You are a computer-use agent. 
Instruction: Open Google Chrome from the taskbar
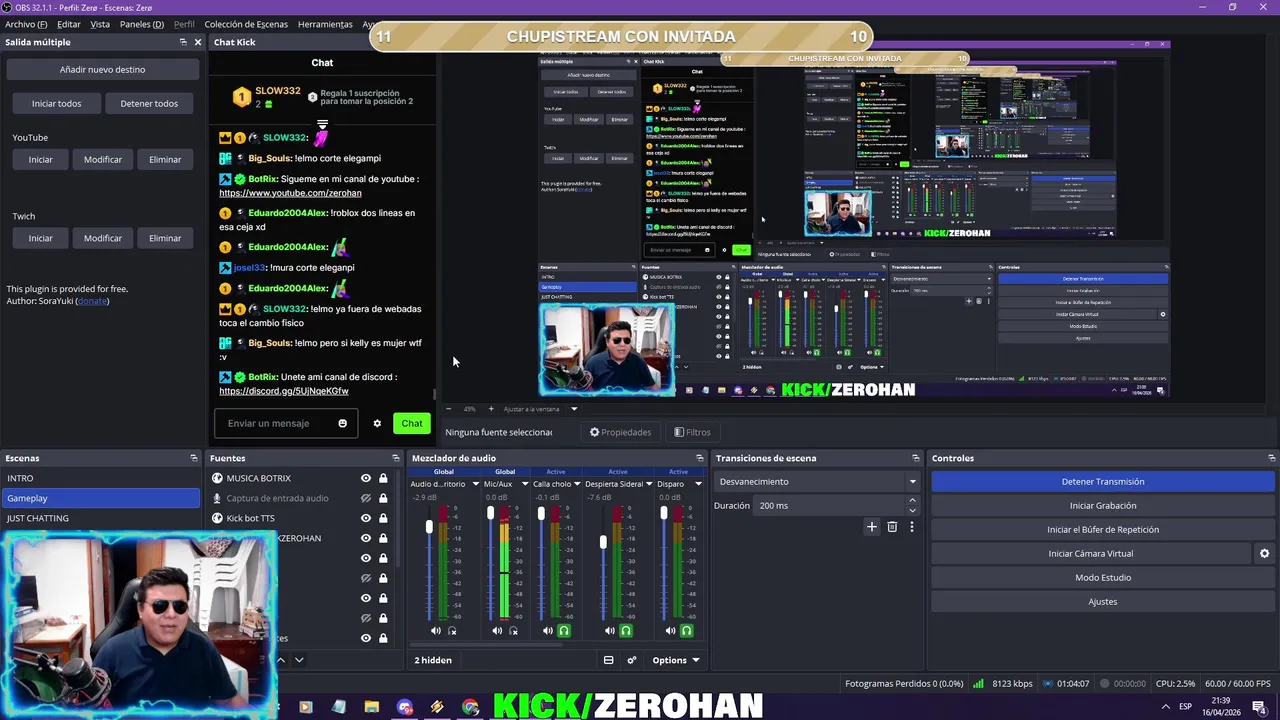[x=471, y=707]
